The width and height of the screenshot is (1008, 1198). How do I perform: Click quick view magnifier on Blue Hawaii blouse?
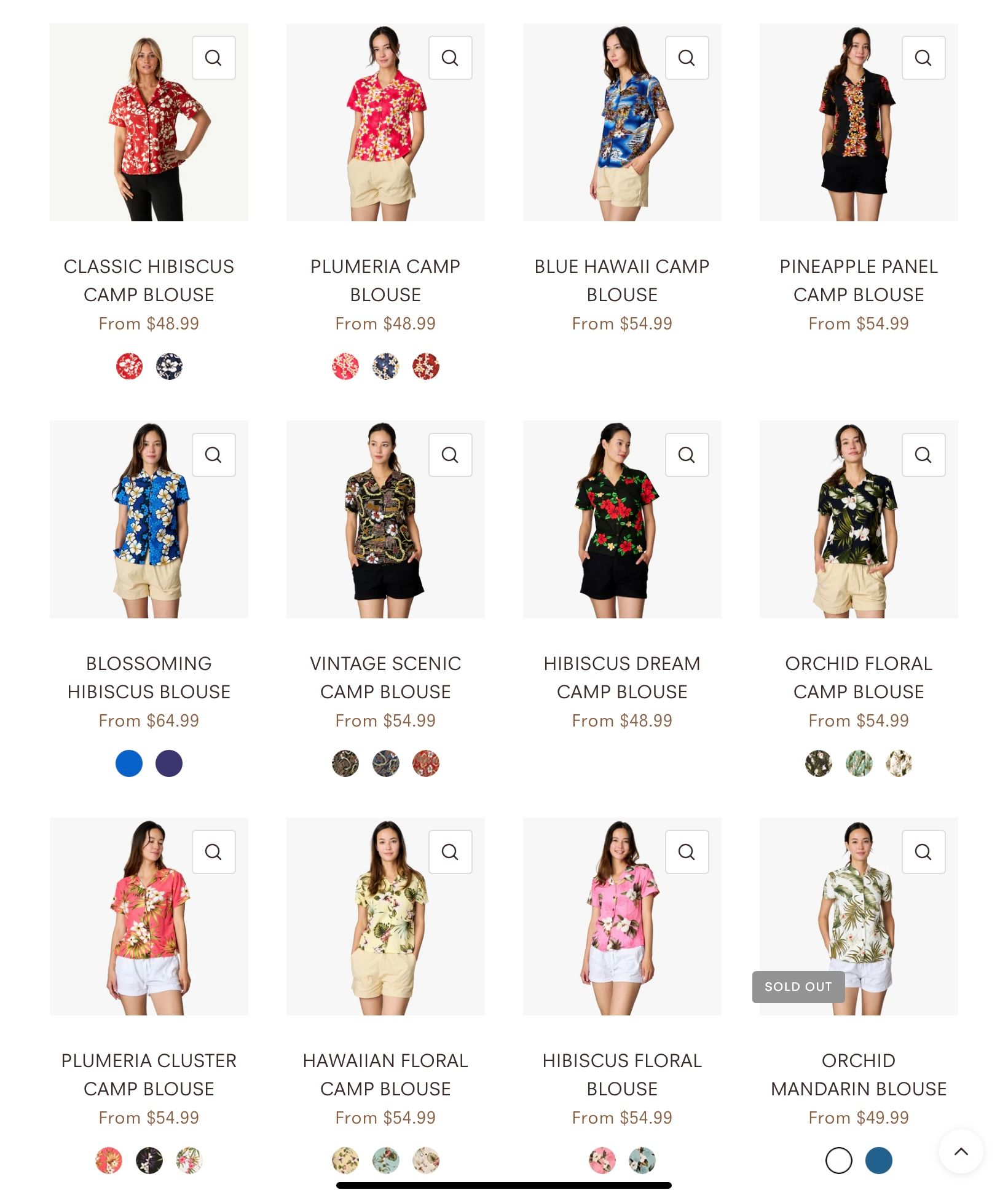point(687,58)
